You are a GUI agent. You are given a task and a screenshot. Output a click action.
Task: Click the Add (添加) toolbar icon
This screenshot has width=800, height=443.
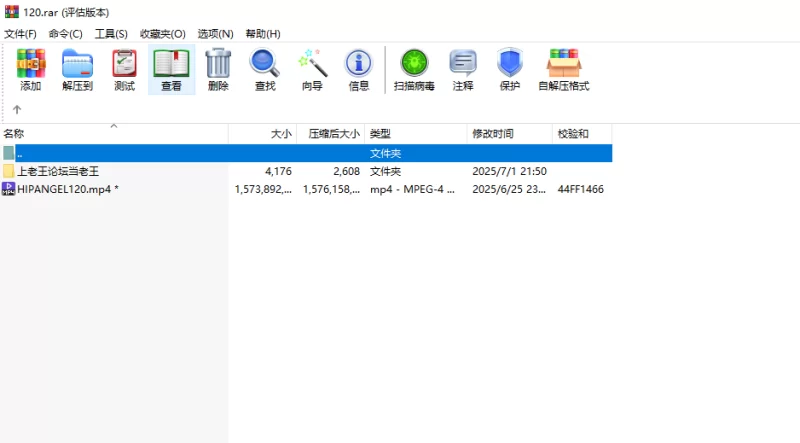coord(31,63)
